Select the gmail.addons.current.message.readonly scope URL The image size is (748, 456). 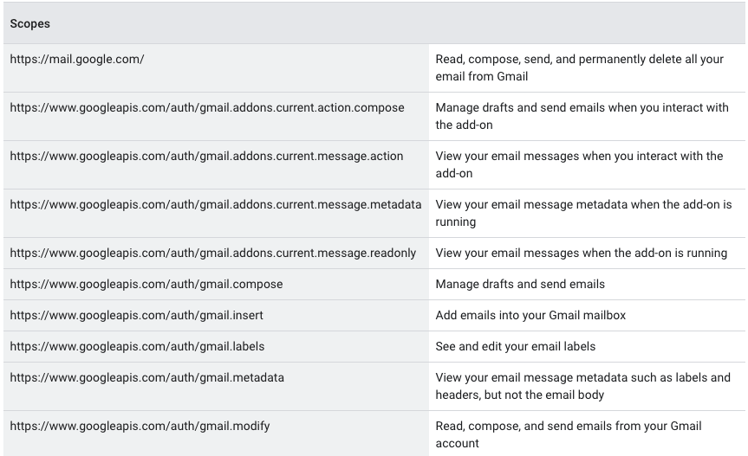(213, 253)
